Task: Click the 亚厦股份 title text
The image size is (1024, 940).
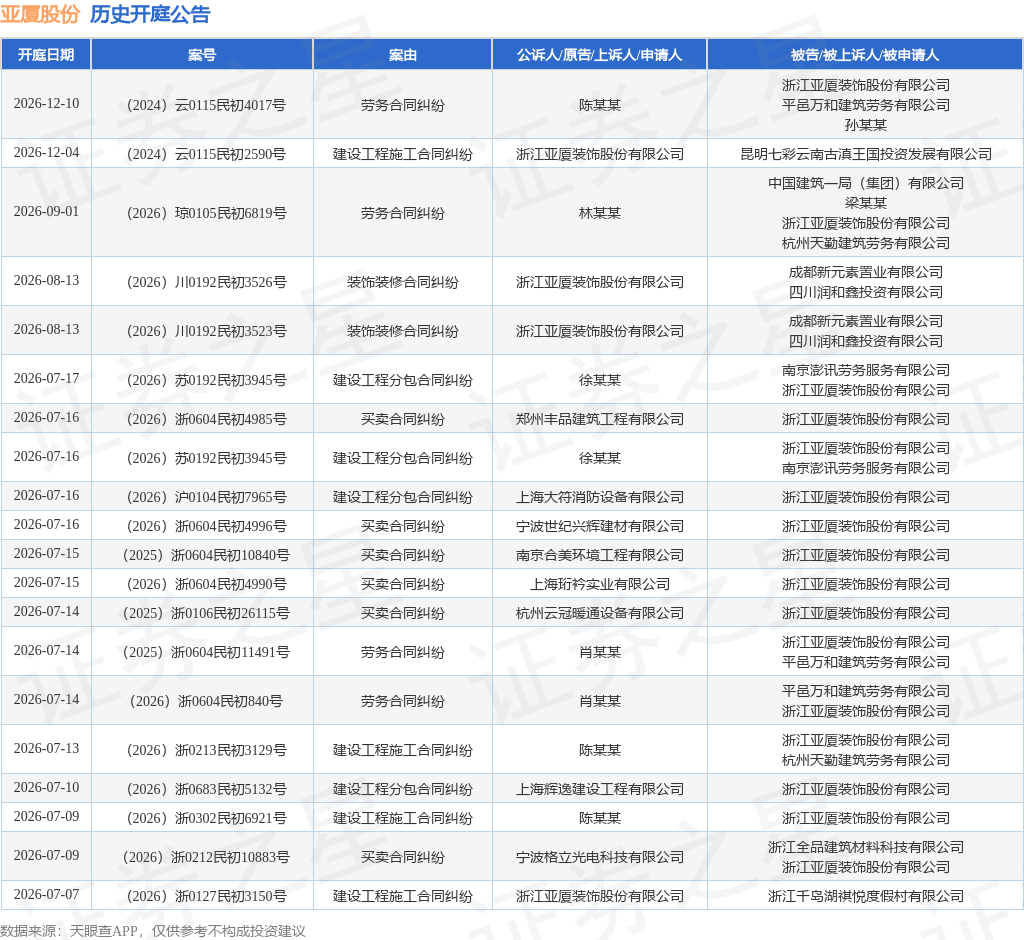Action: [40, 14]
